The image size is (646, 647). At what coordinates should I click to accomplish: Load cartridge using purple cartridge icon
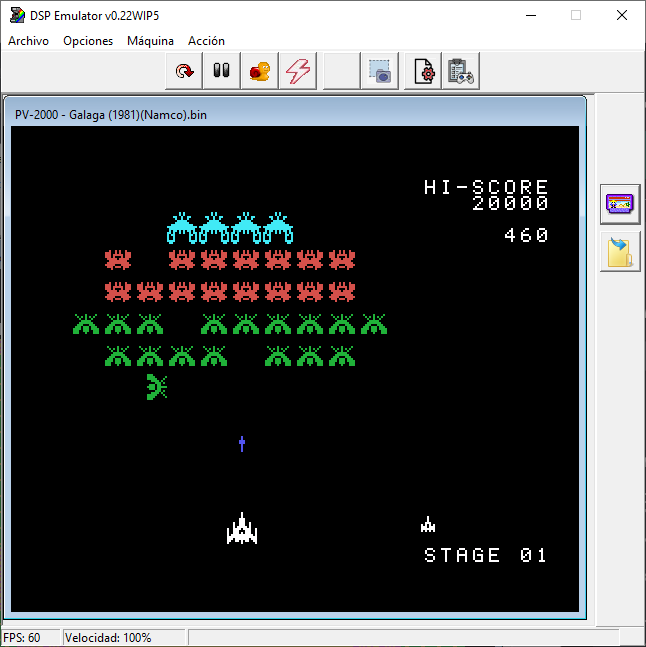click(620, 204)
